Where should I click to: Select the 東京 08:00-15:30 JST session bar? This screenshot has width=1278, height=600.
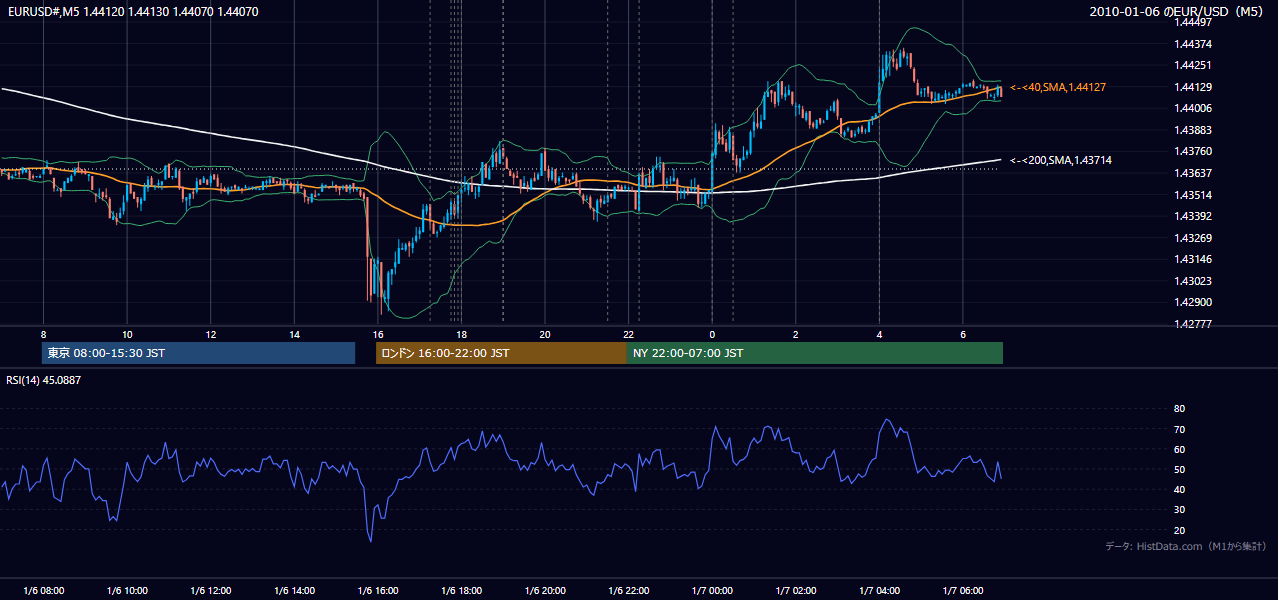(x=198, y=353)
